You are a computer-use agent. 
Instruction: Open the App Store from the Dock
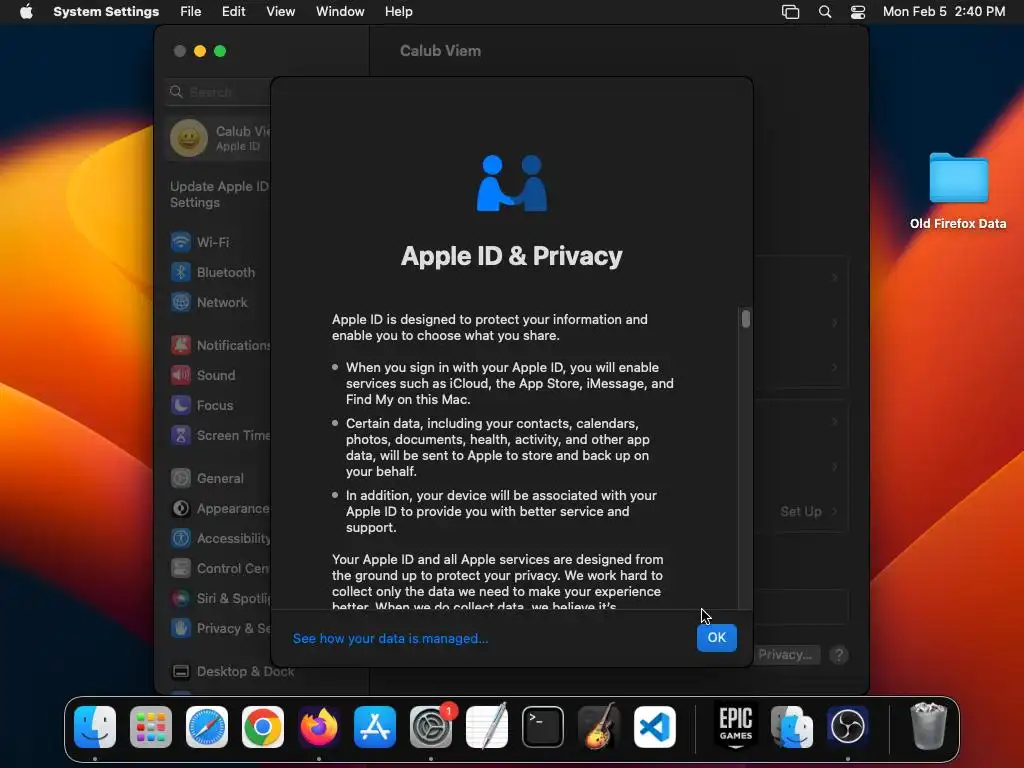point(375,727)
